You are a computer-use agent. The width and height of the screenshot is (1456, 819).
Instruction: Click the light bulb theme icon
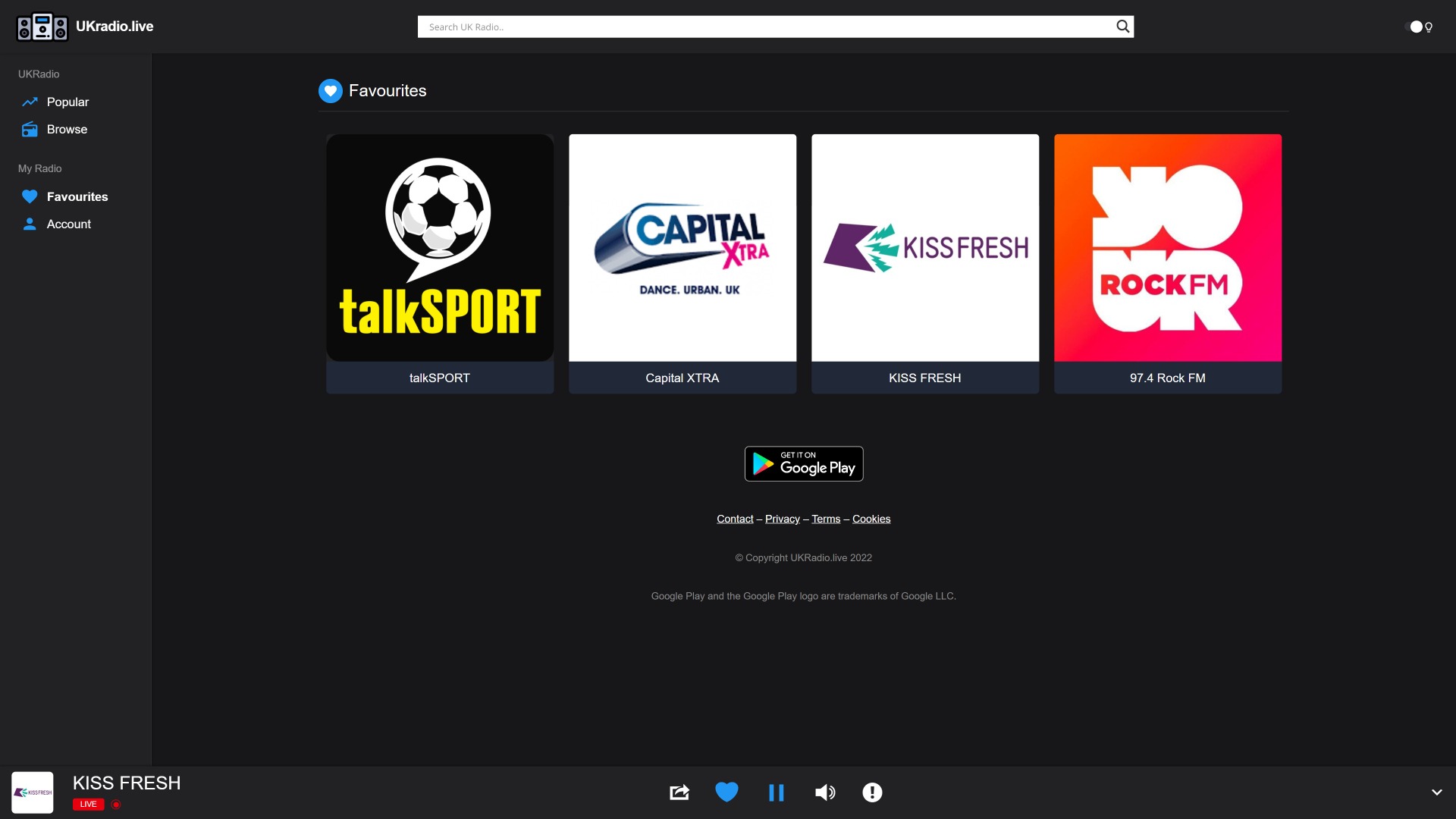[1429, 27]
